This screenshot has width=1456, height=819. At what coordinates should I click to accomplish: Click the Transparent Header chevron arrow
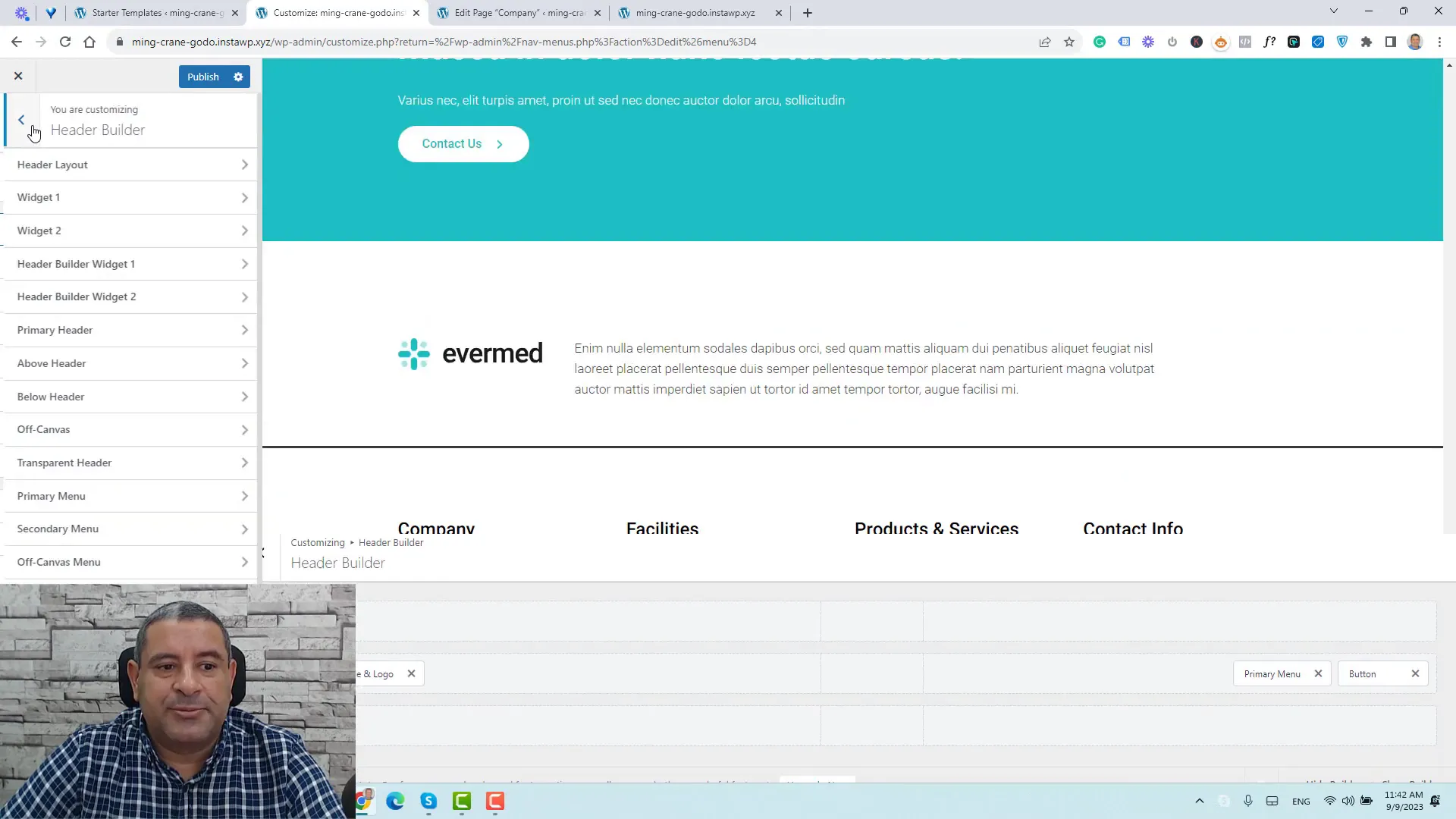[245, 463]
